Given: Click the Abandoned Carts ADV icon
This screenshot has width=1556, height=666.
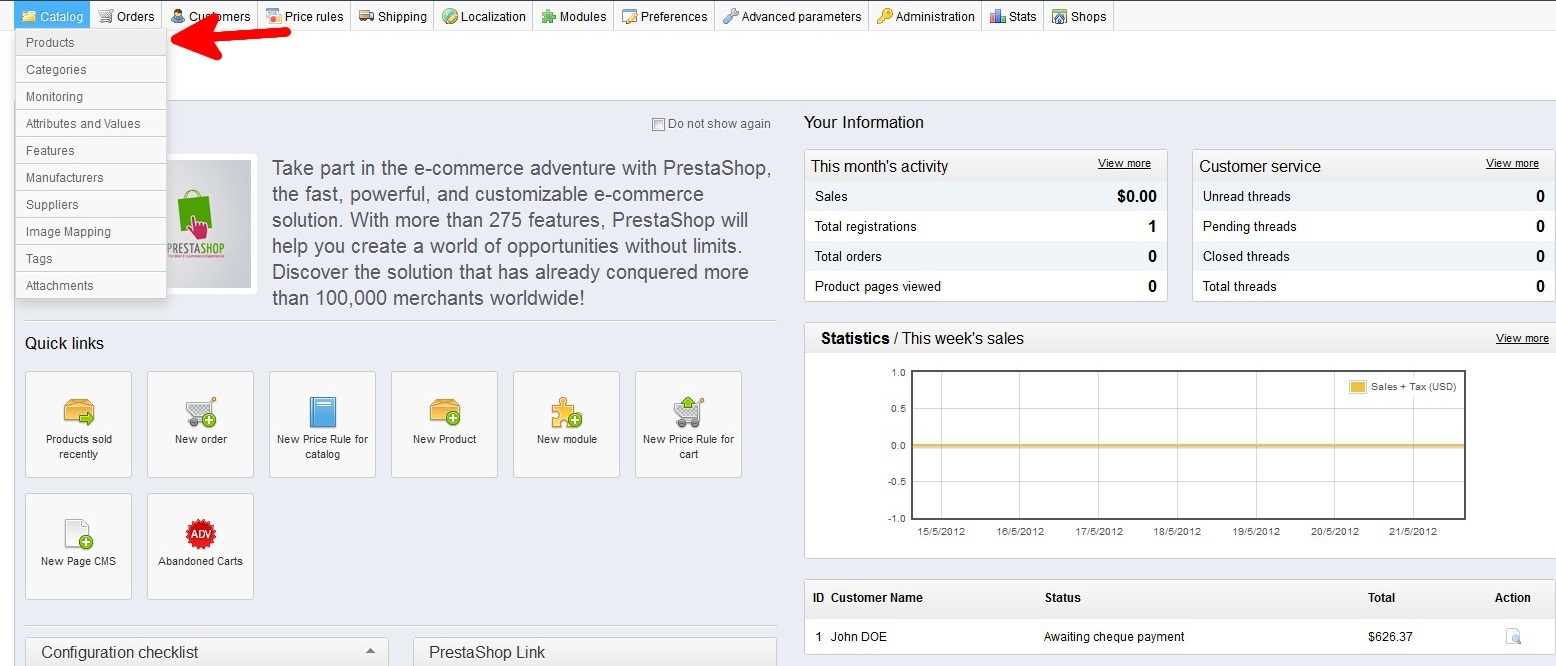Looking at the screenshot, I should click(x=201, y=534).
